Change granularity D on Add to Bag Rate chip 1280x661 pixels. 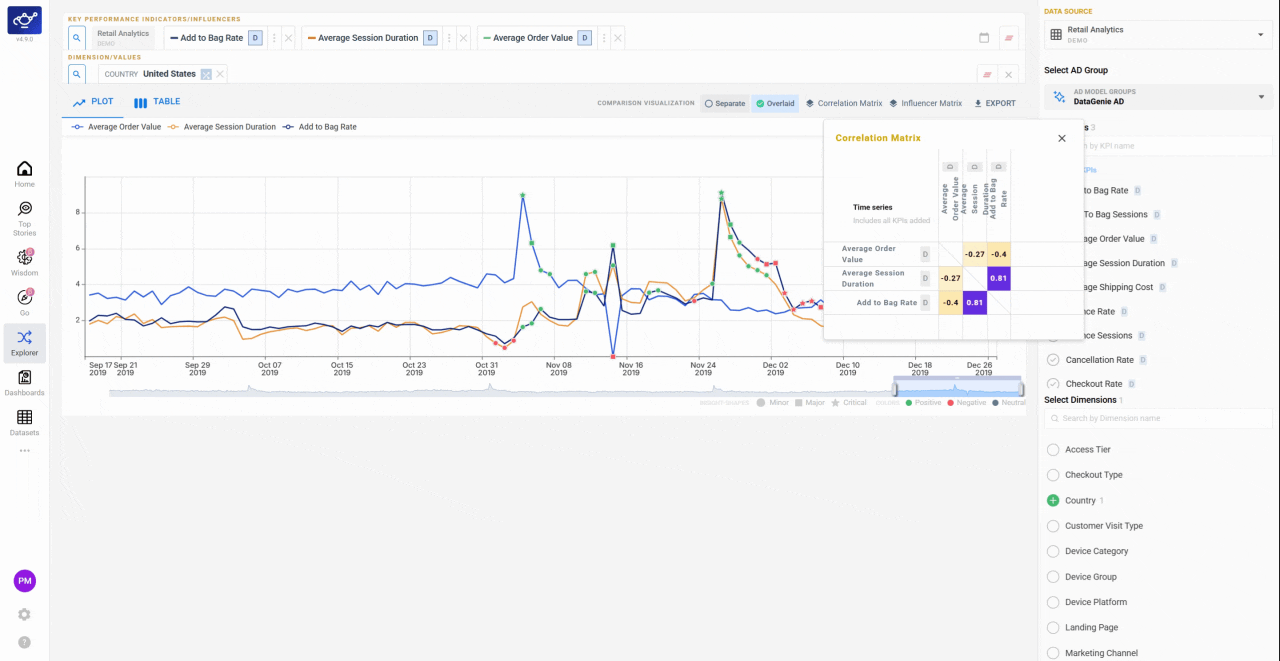(255, 38)
